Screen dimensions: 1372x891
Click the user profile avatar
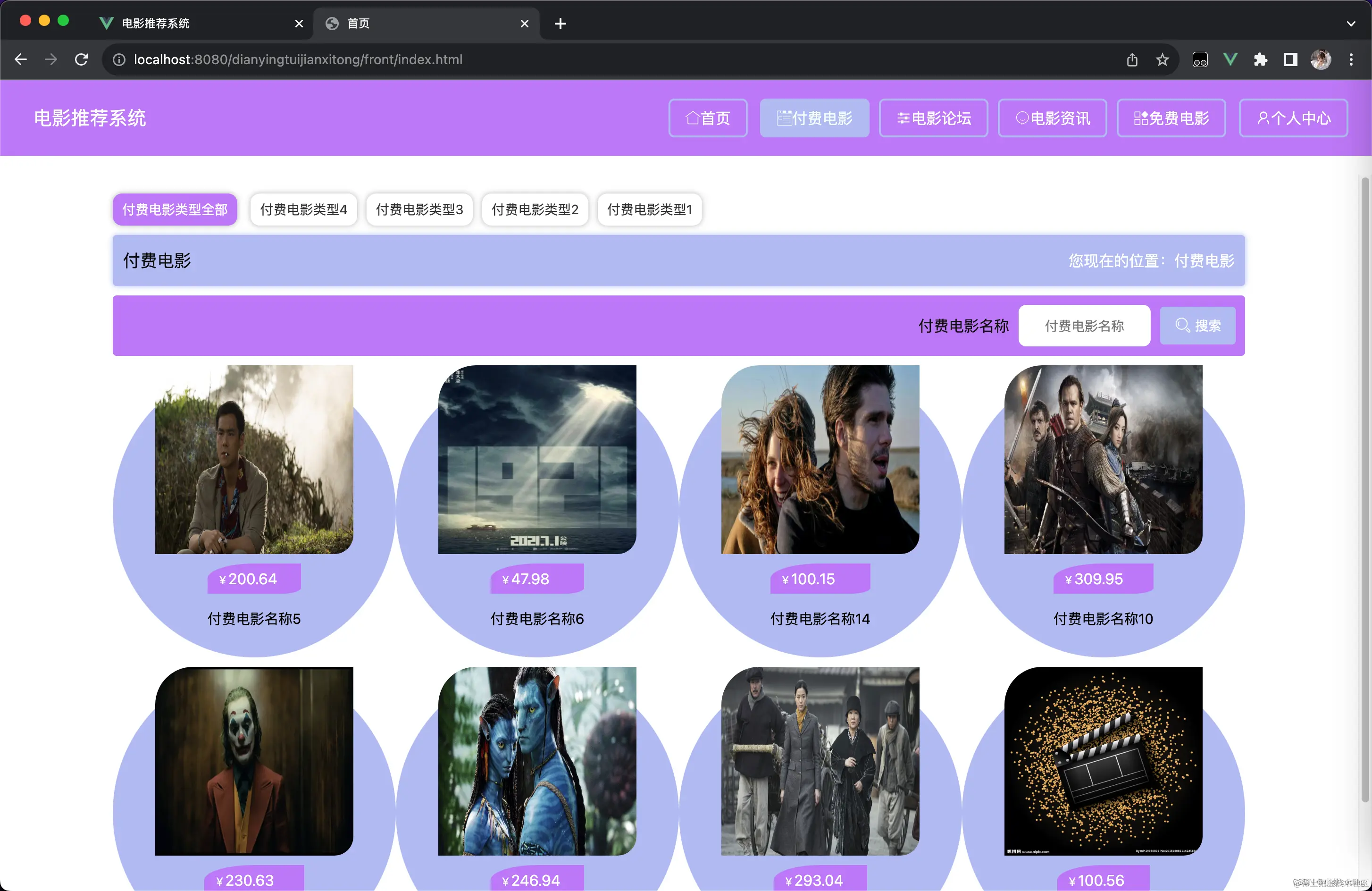click(x=1320, y=59)
